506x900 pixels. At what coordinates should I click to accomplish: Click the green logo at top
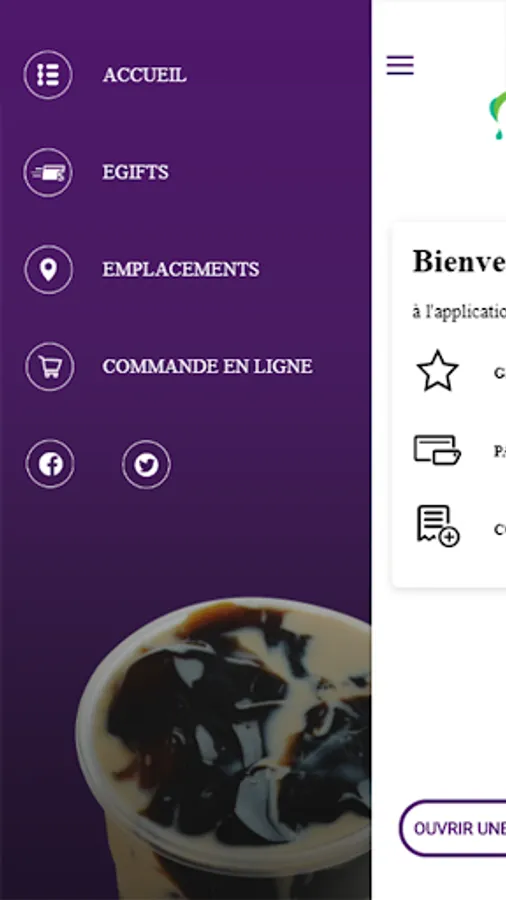point(497,115)
